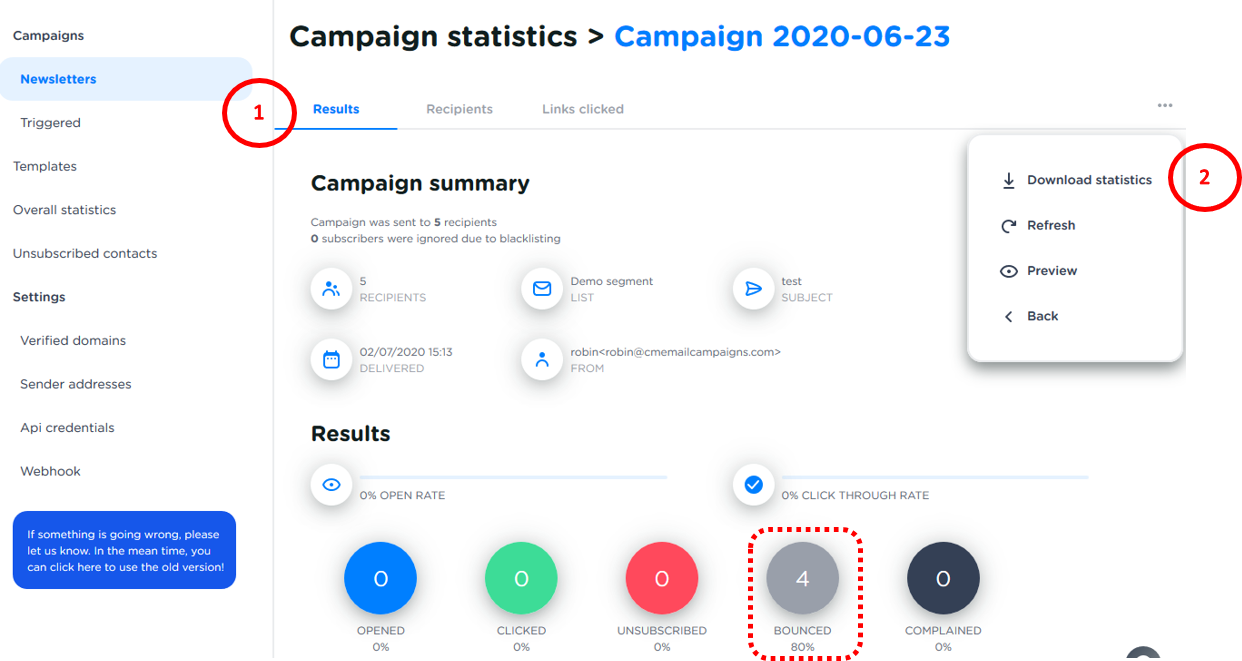Click the click-through rate checkmark icon
The height and width of the screenshot is (661, 1242).
[753, 485]
